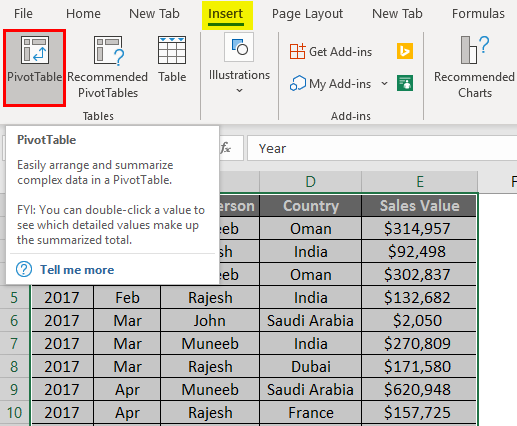Click the Dubai cell
Viewport: 517px width, 426px height.
pyautogui.click(x=311, y=366)
